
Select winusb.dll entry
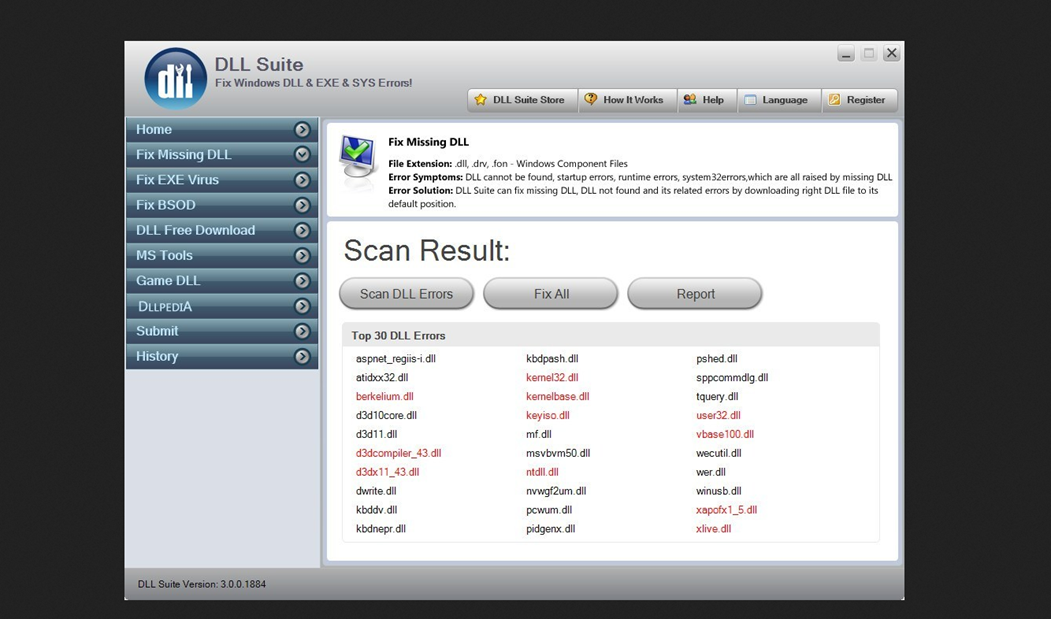click(719, 491)
